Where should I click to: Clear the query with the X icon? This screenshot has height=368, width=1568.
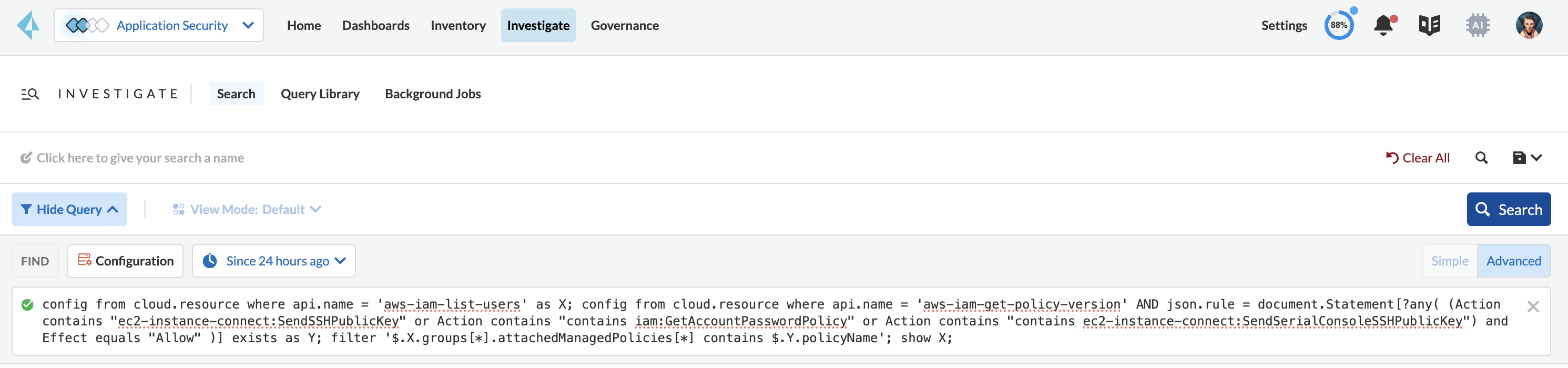(1533, 306)
